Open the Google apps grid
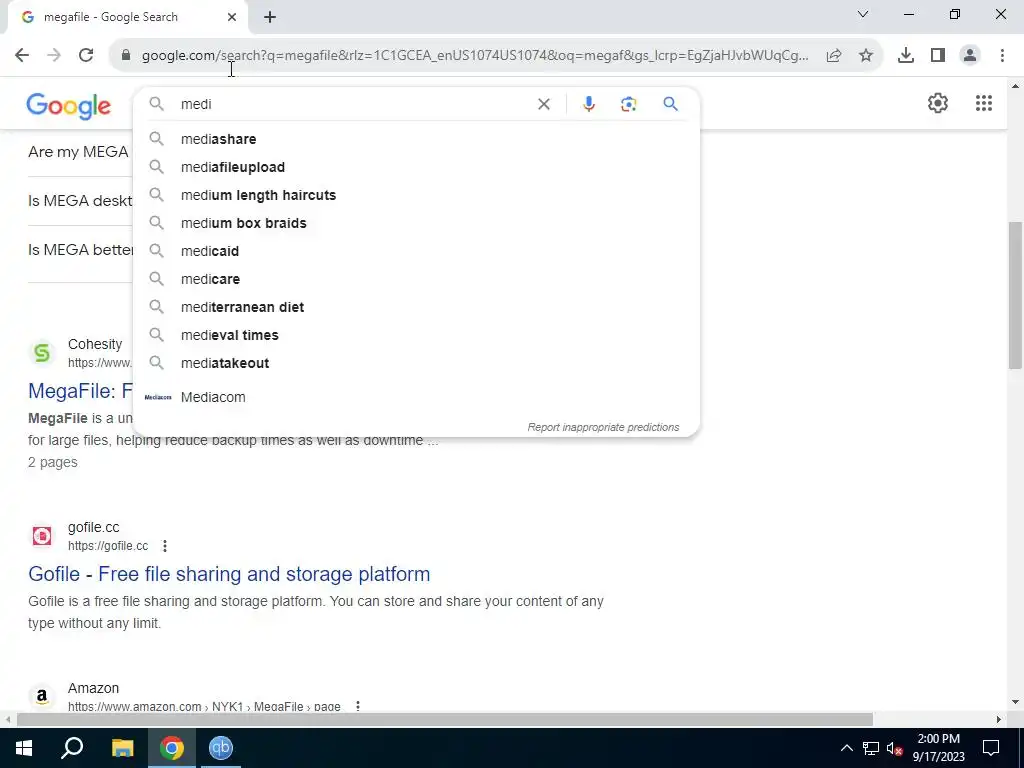 pyautogui.click(x=984, y=103)
